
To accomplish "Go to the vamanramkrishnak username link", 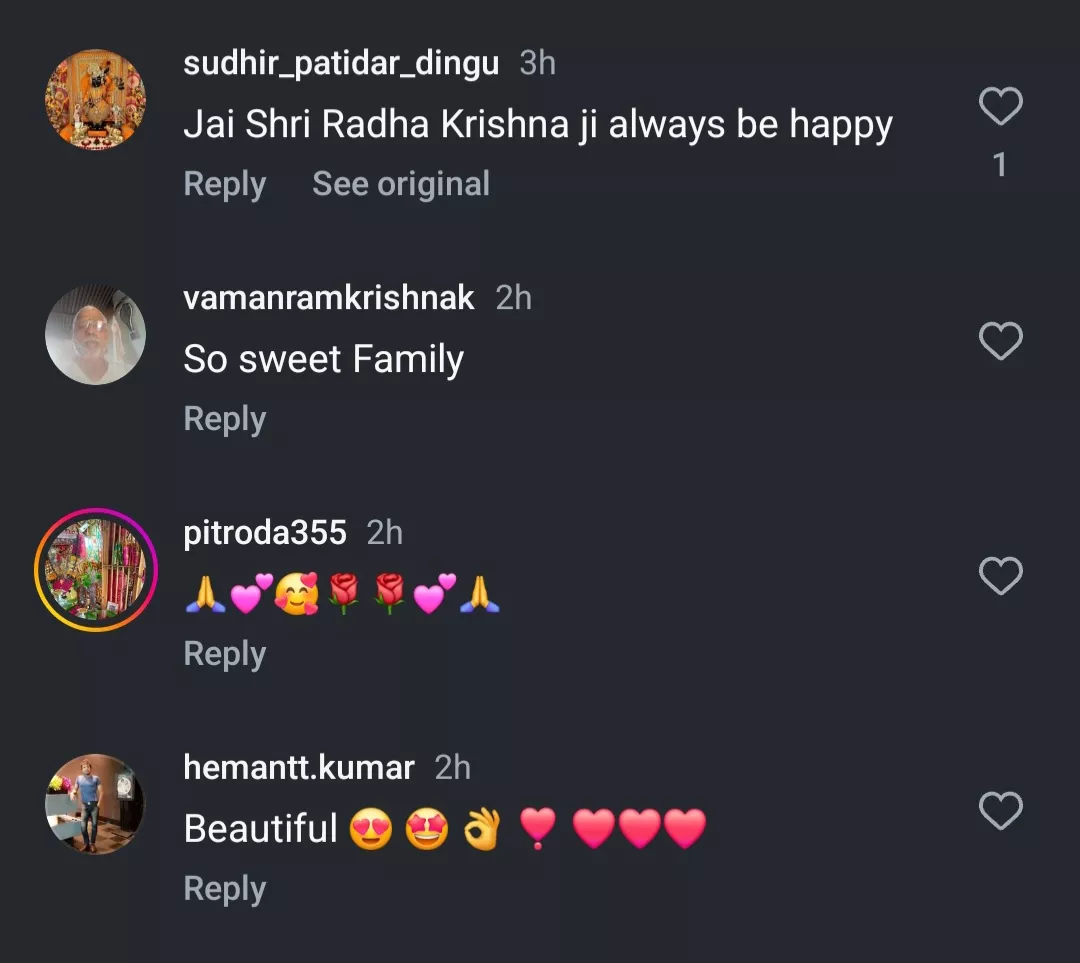I will [x=329, y=298].
